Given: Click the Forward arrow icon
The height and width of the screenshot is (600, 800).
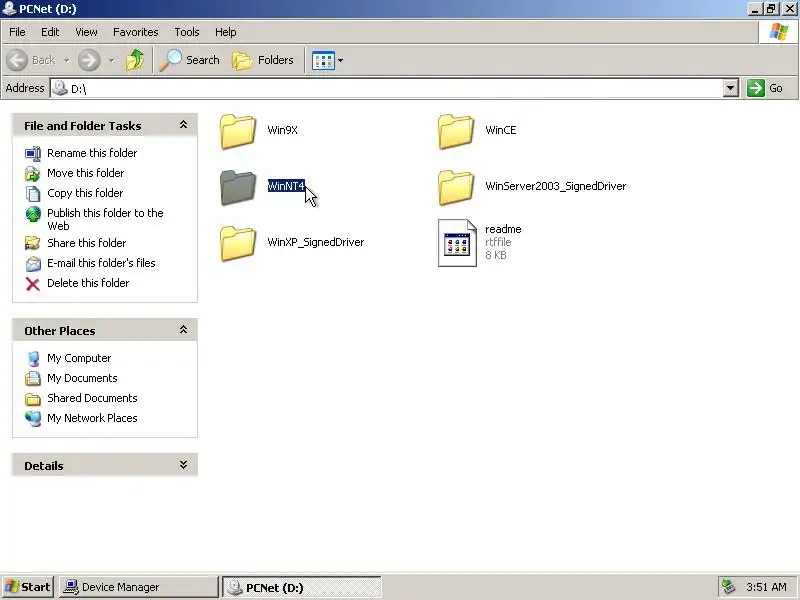Looking at the screenshot, I should 89,60.
